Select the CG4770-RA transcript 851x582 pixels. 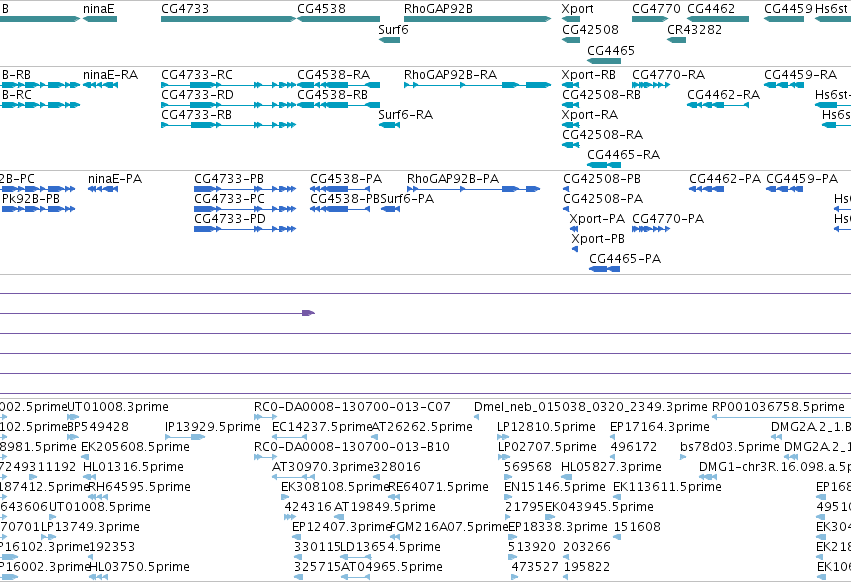click(651, 85)
